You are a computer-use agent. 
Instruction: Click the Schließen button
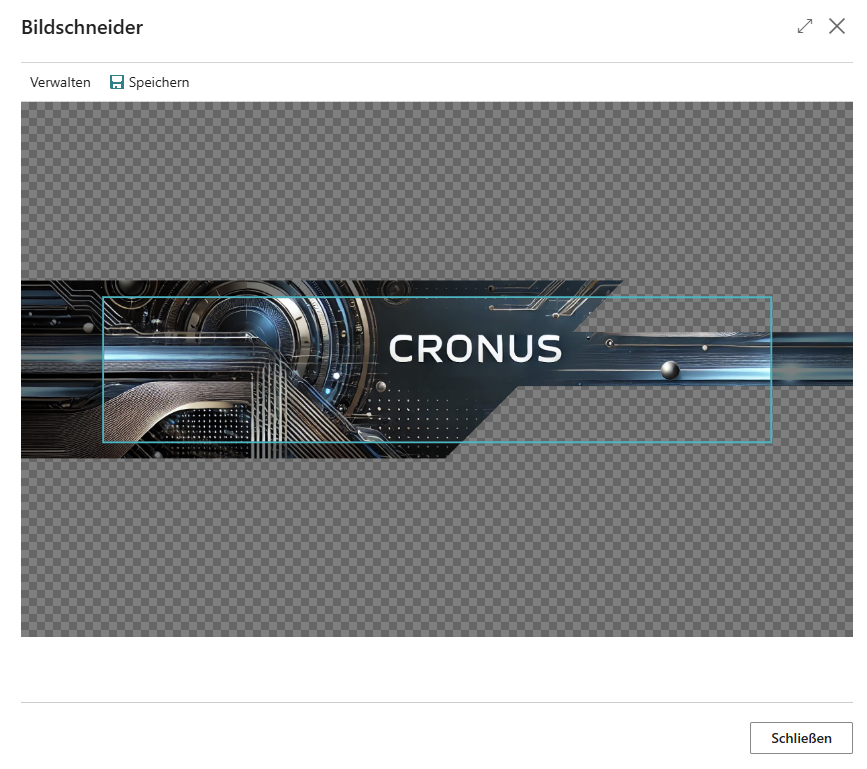pos(801,738)
